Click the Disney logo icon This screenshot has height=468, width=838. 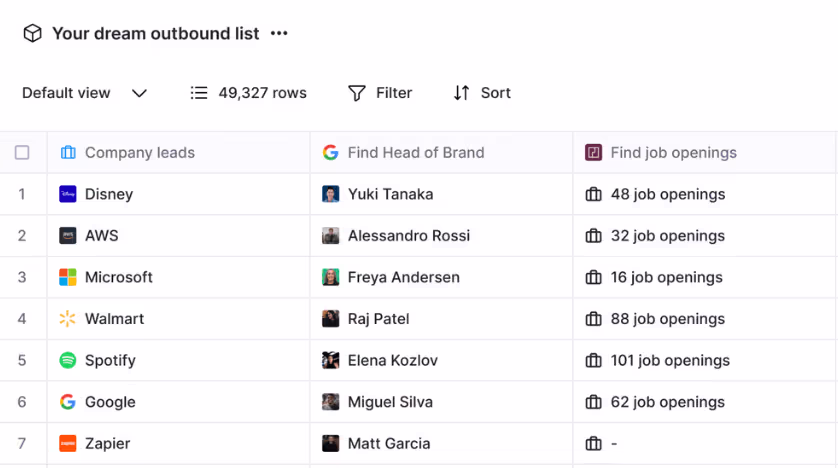[x=68, y=194]
